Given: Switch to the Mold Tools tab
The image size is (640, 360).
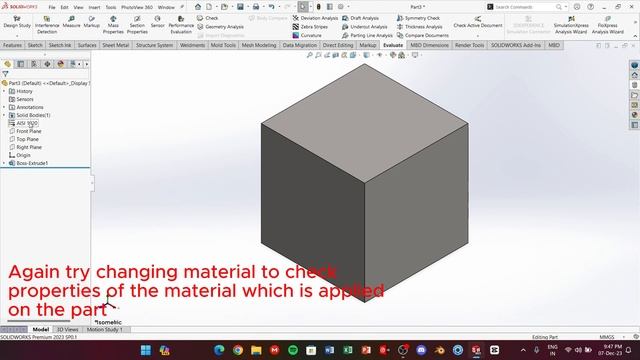Looking at the screenshot, I should (223, 45).
